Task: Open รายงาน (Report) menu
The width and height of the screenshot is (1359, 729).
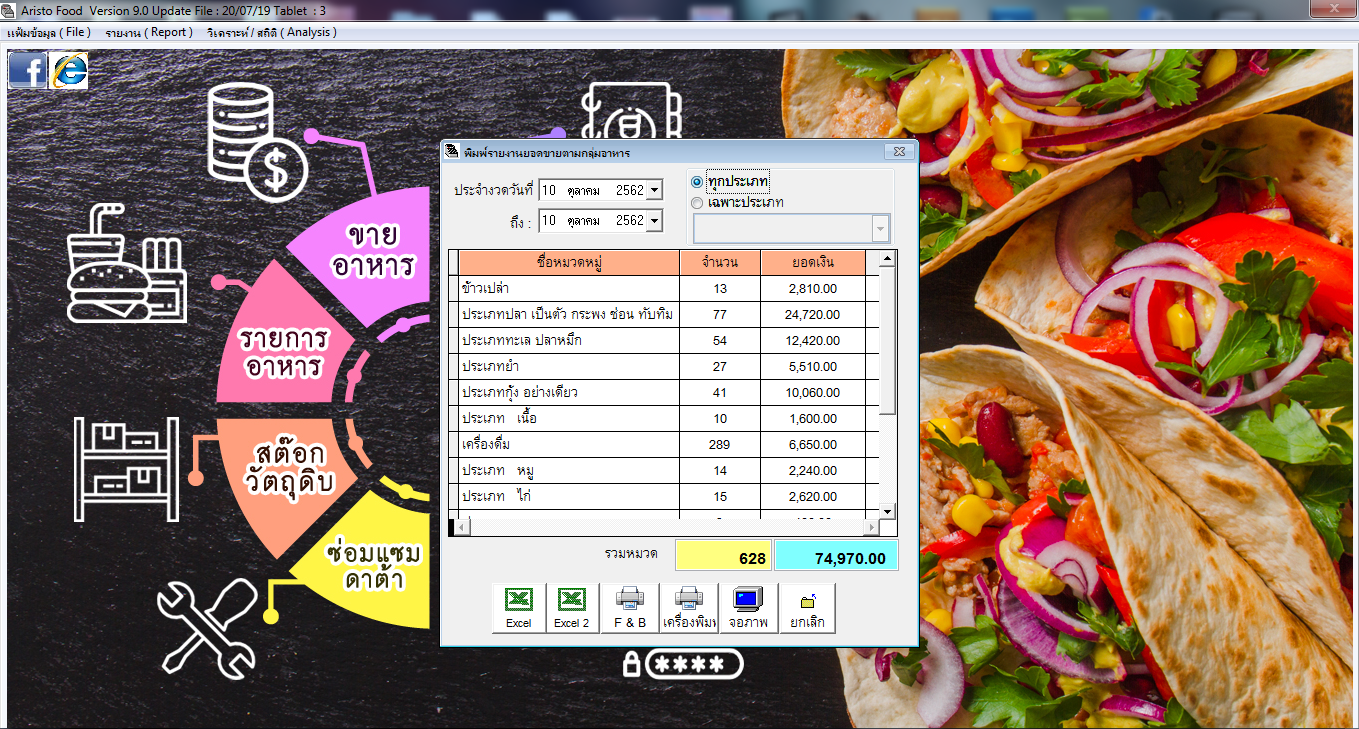Action: coord(149,32)
